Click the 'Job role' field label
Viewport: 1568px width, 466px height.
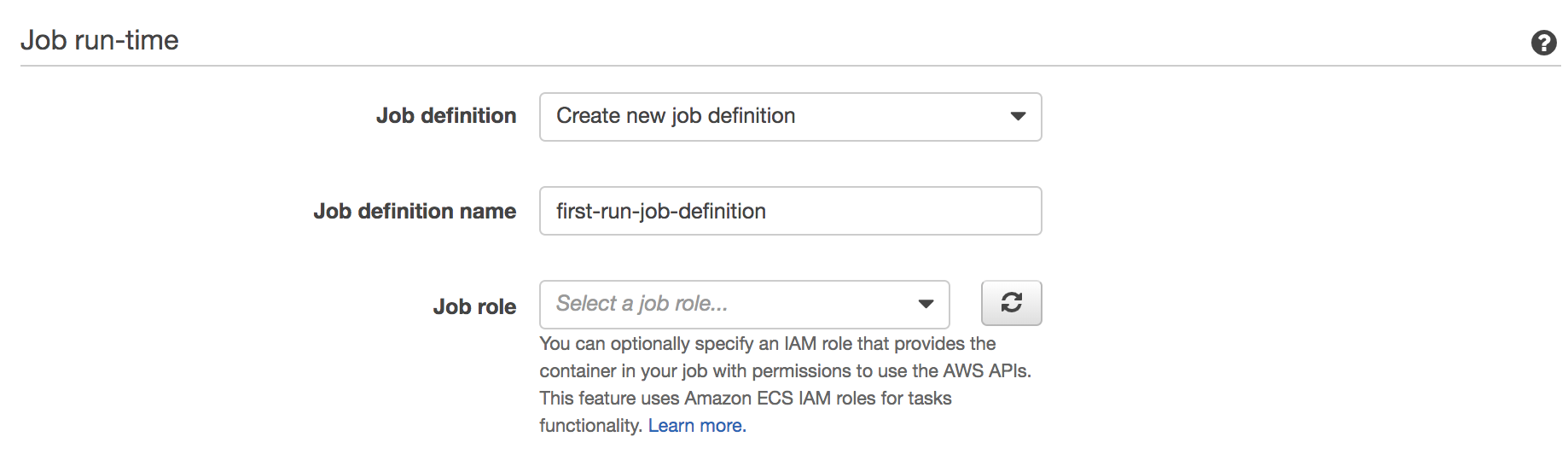coord(473,307)
